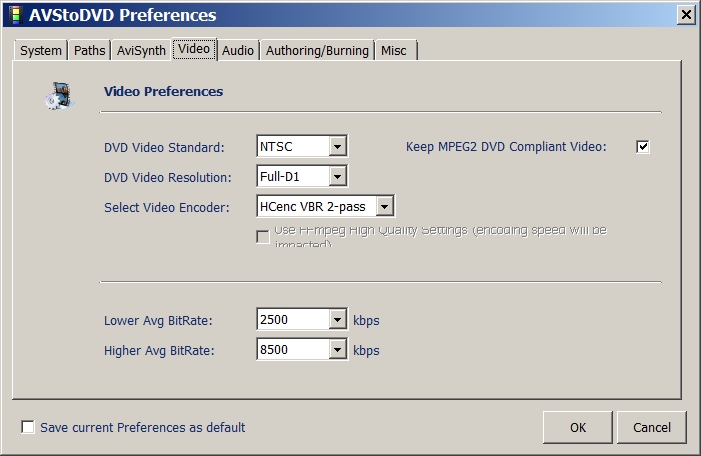Click the Higher Avg BitRate value field
Screen dimensions: 701x456
292,351
